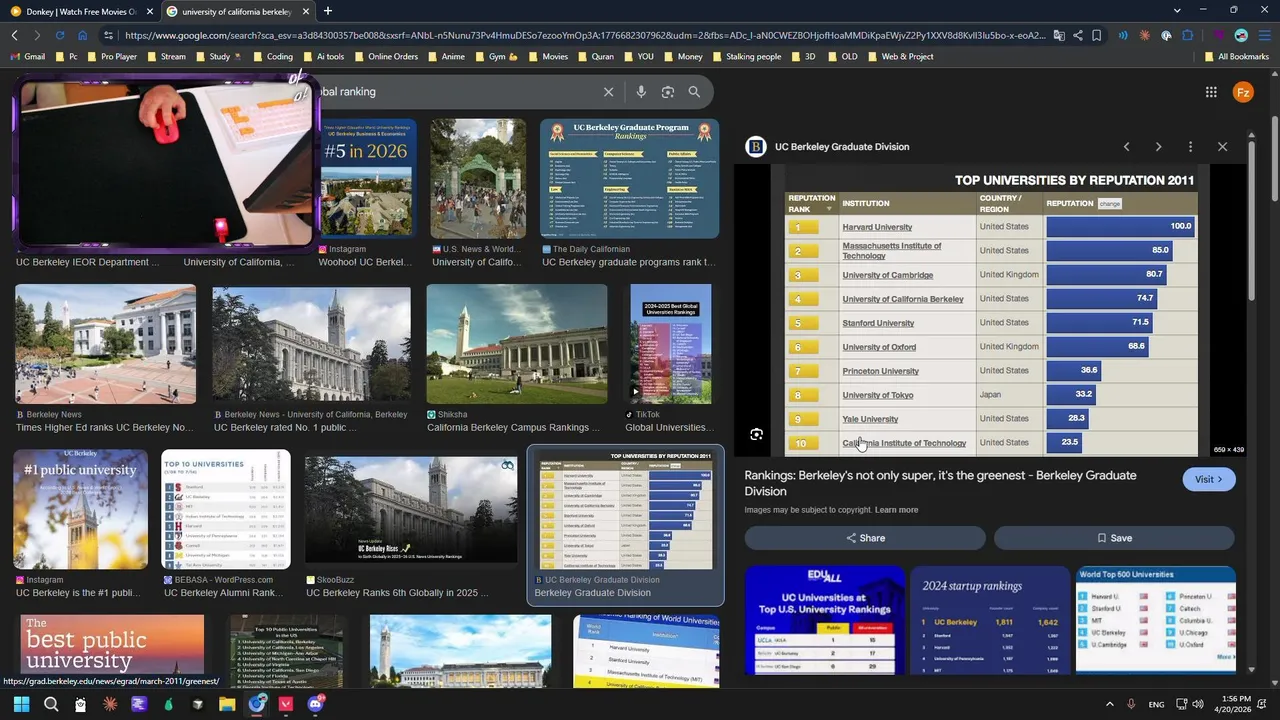Expand the tab search dropdown
The height and width of the screenshot is (720, 1280).
(x=1177, y=10)
